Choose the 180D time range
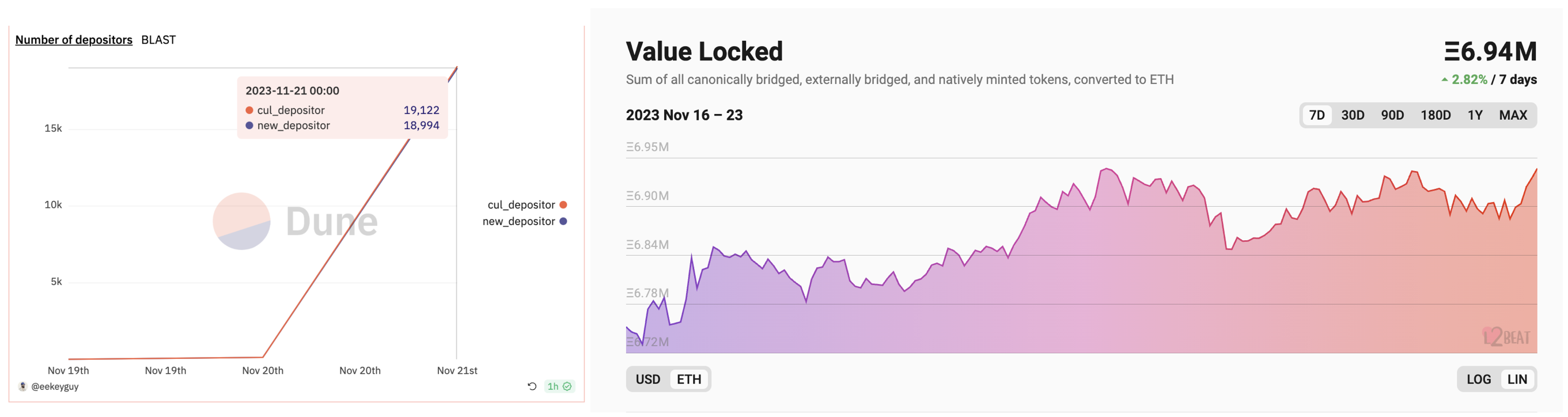1568x417 pixels. [1436, 115]
